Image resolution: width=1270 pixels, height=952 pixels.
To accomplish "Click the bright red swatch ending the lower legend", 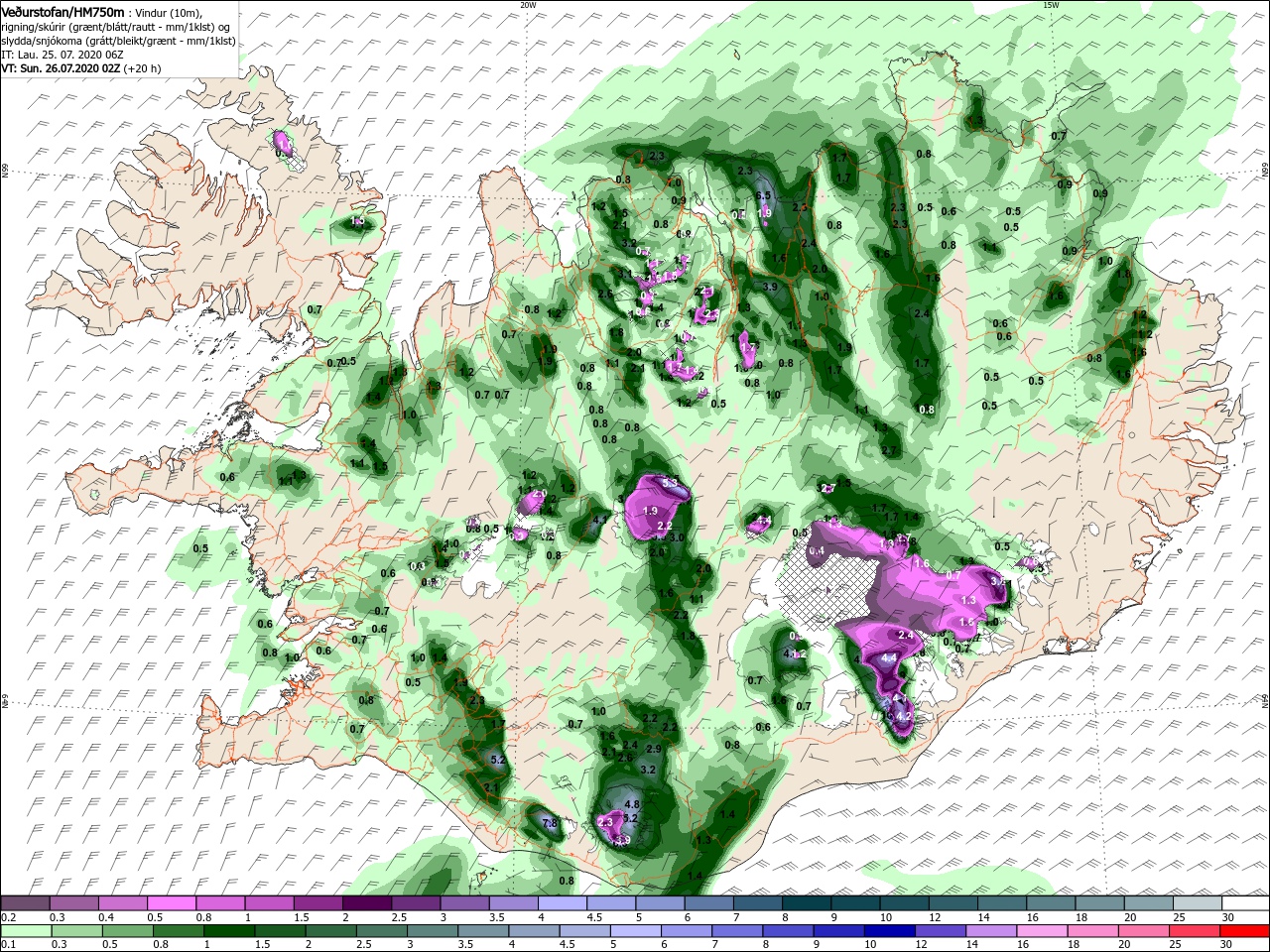I will click(1243, 931).
